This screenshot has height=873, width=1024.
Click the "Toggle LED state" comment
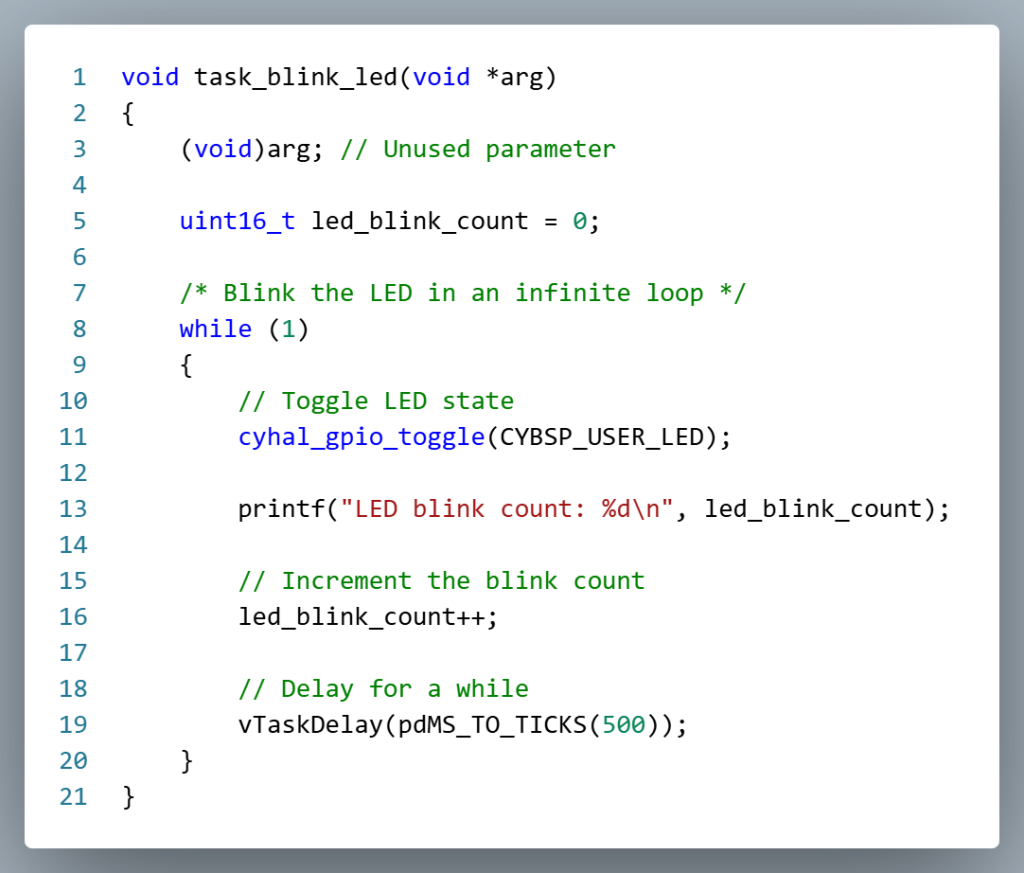[376, 401]
